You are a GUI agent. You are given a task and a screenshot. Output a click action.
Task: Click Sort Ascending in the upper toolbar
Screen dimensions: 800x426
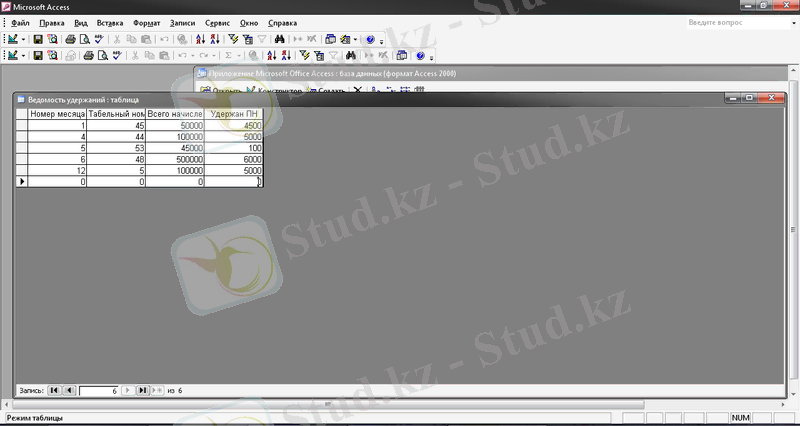tap(201, 39)
